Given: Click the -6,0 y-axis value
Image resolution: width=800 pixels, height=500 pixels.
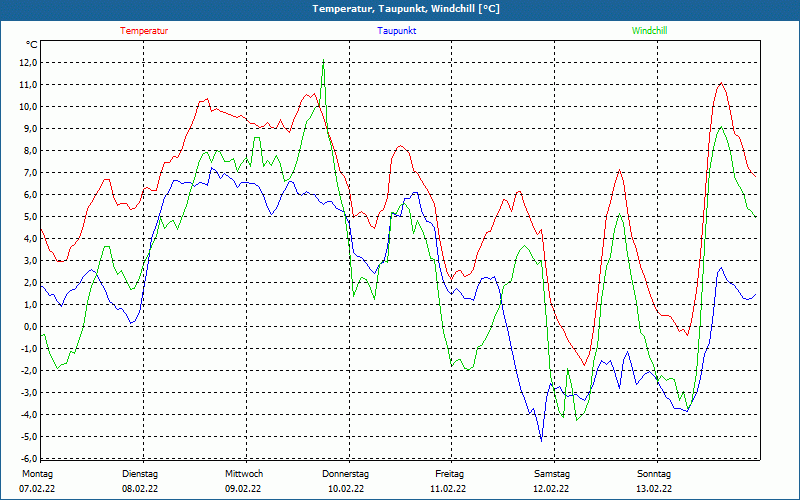Looking at the screenshot, I should (x=29, y=458).
